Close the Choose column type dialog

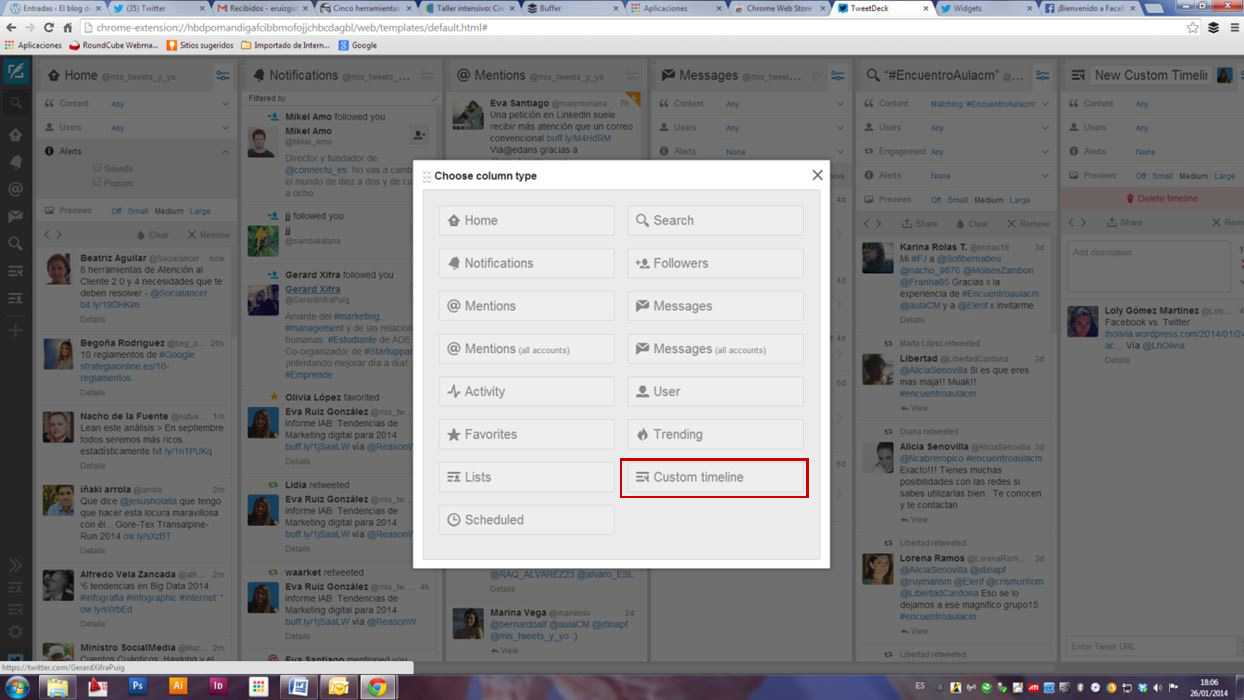pos(817,175)
